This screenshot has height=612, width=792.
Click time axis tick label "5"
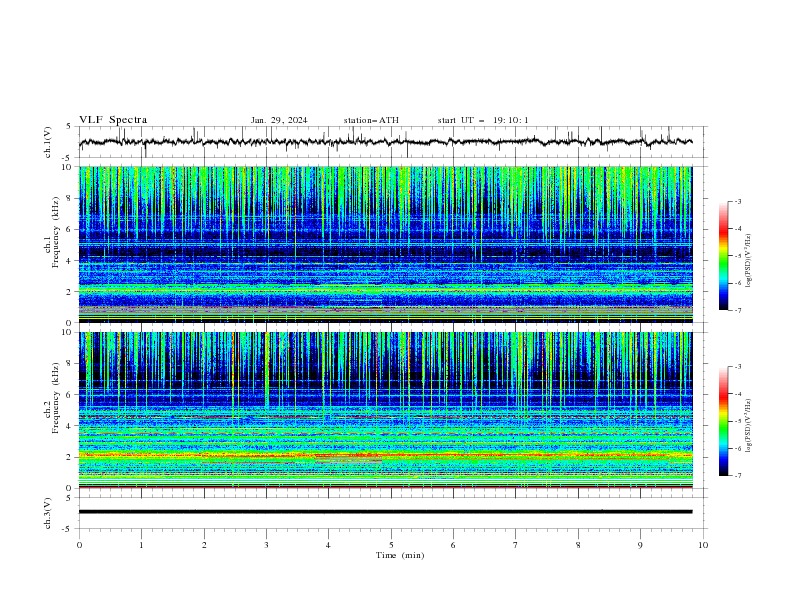tap(391, 545)
